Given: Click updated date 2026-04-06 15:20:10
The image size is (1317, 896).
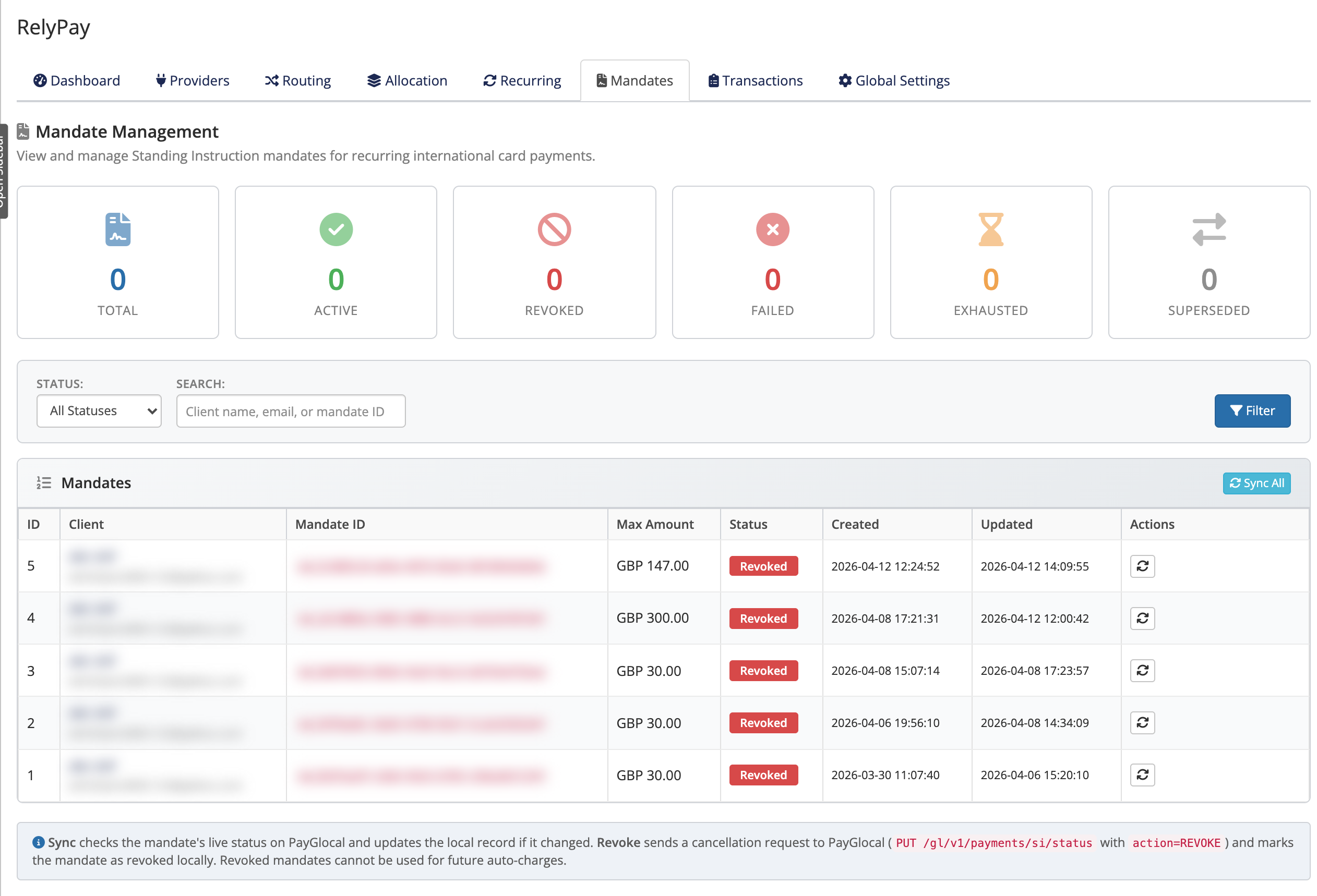Looking at the screenshot, I should tap(1034, 774).
